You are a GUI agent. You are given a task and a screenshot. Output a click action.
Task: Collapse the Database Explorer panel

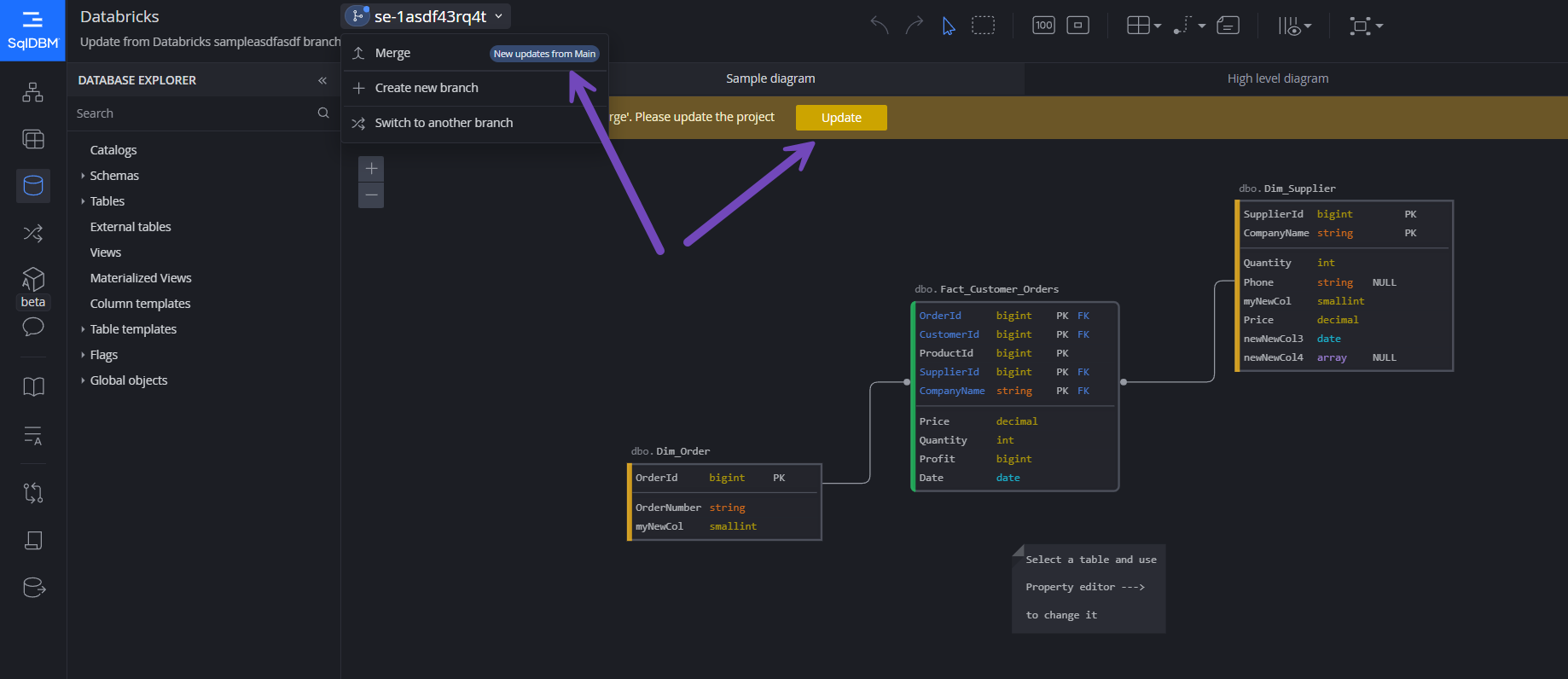tap(322, 80)
